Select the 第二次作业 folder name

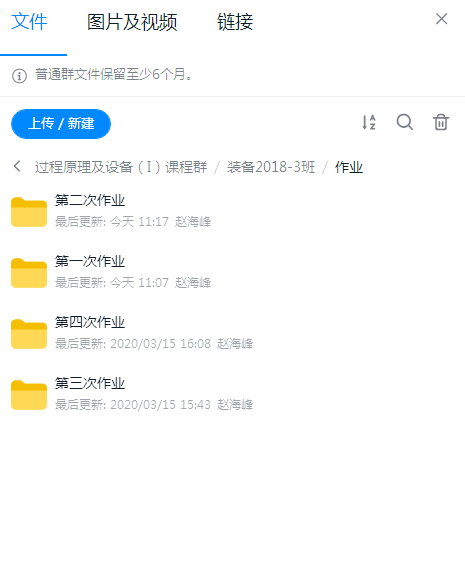point(90,200)
